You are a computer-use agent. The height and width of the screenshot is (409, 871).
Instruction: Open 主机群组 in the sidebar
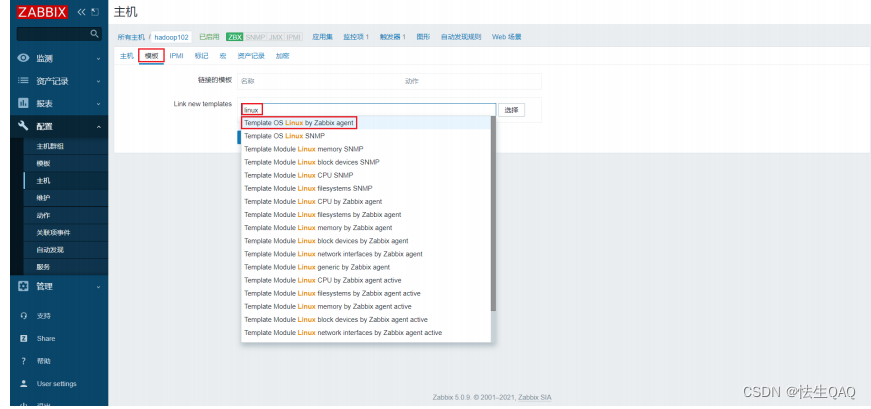[x=50, y=146]
